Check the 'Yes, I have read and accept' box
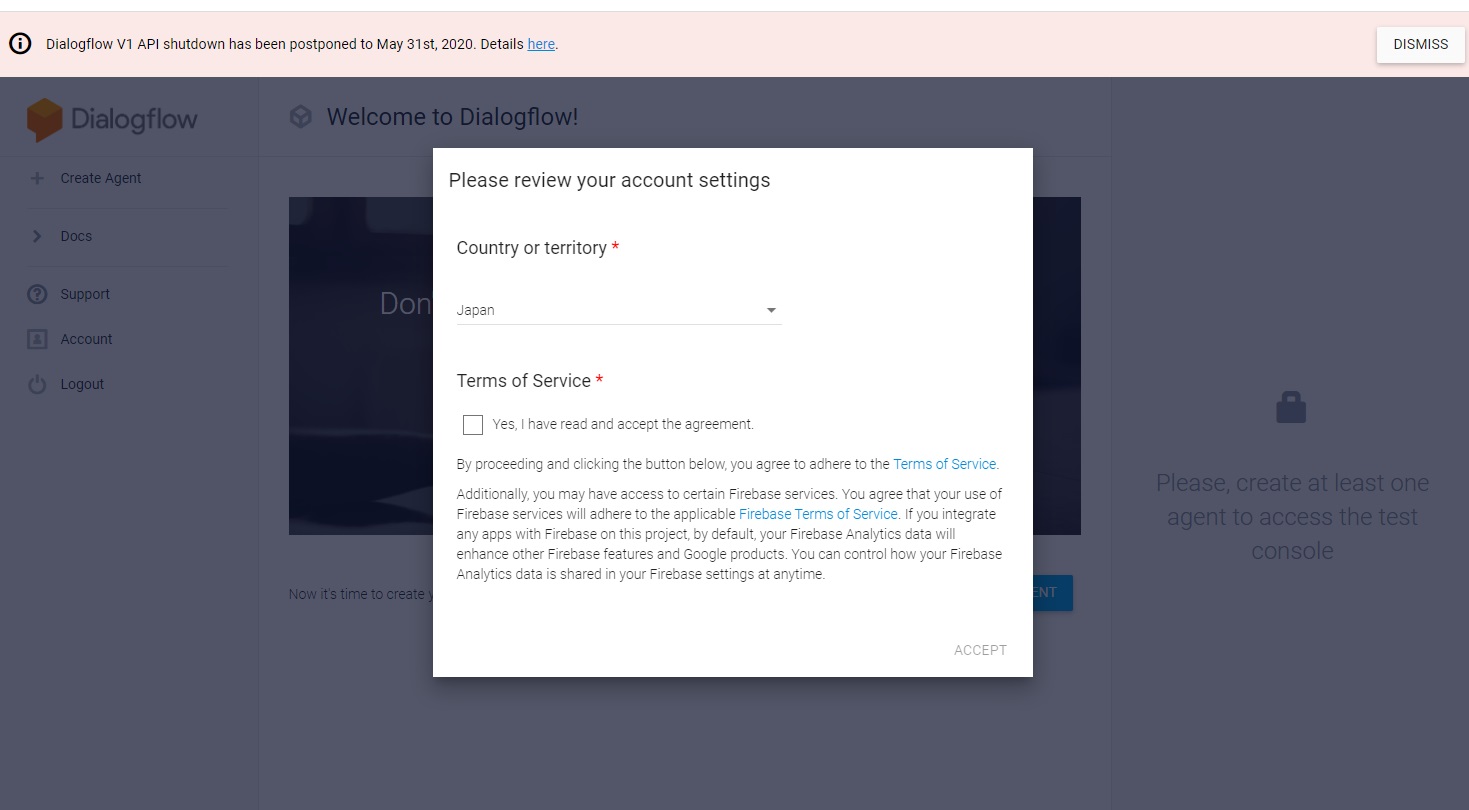The height and width of the screenshot is (810, 1469). (x=473, y=425)
